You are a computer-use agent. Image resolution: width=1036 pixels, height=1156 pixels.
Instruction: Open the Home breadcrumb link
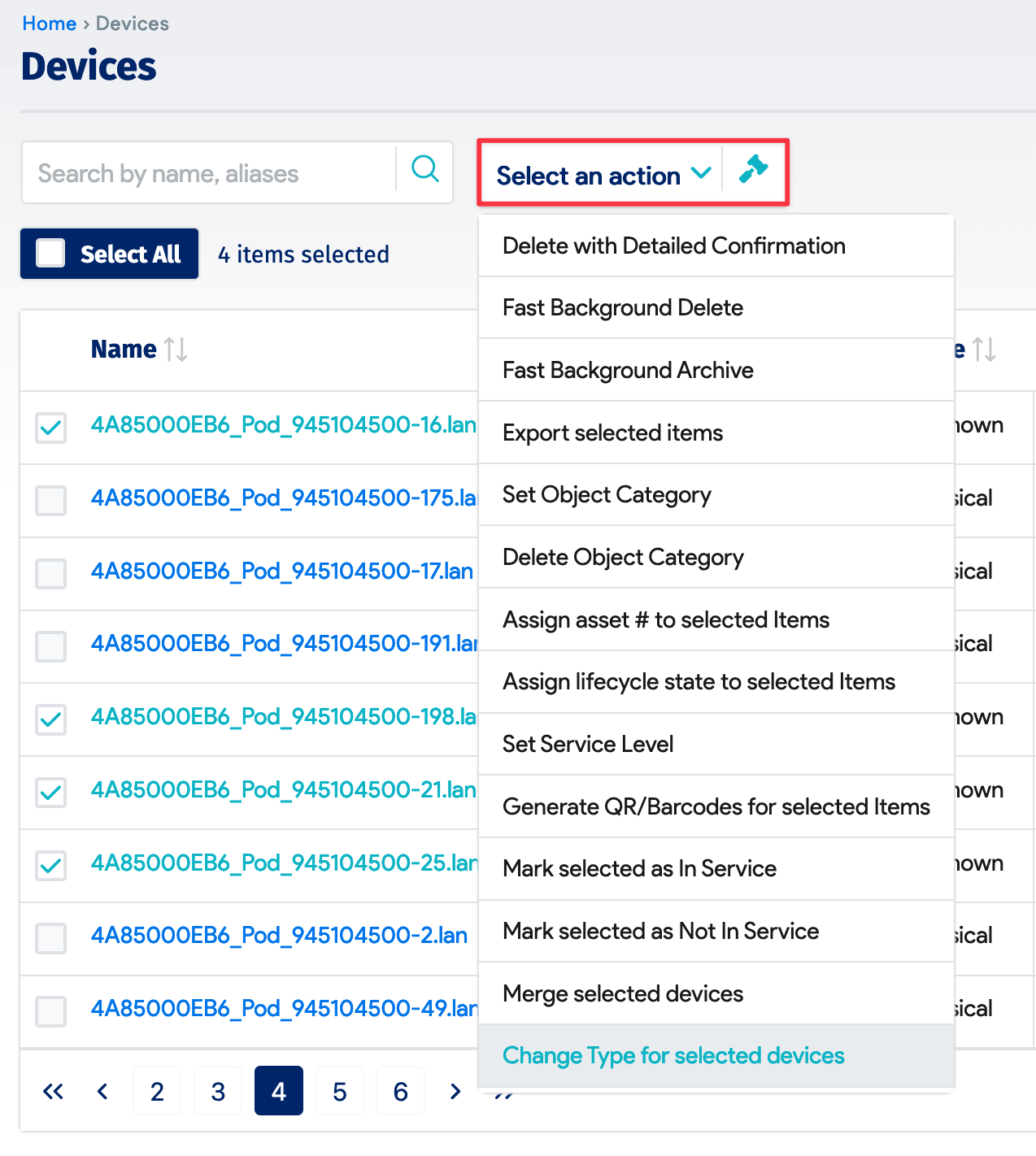click(x=49, y=24)
